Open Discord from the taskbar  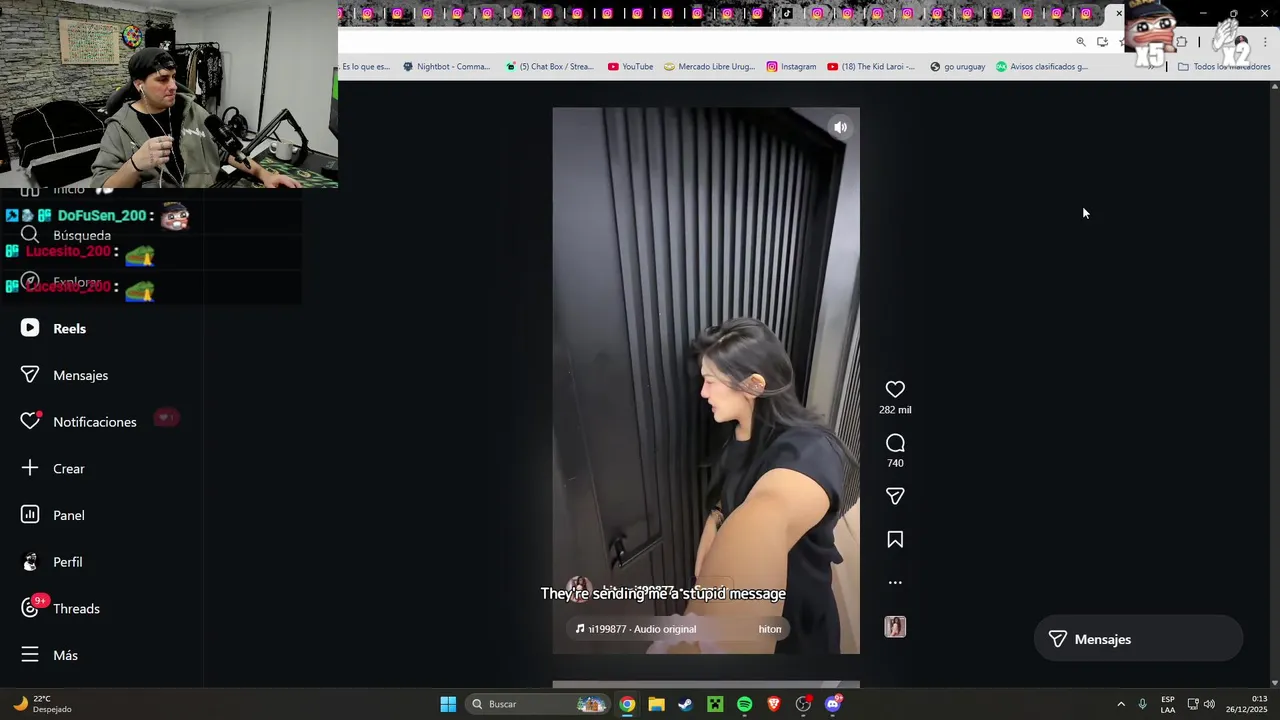(833, 704)
